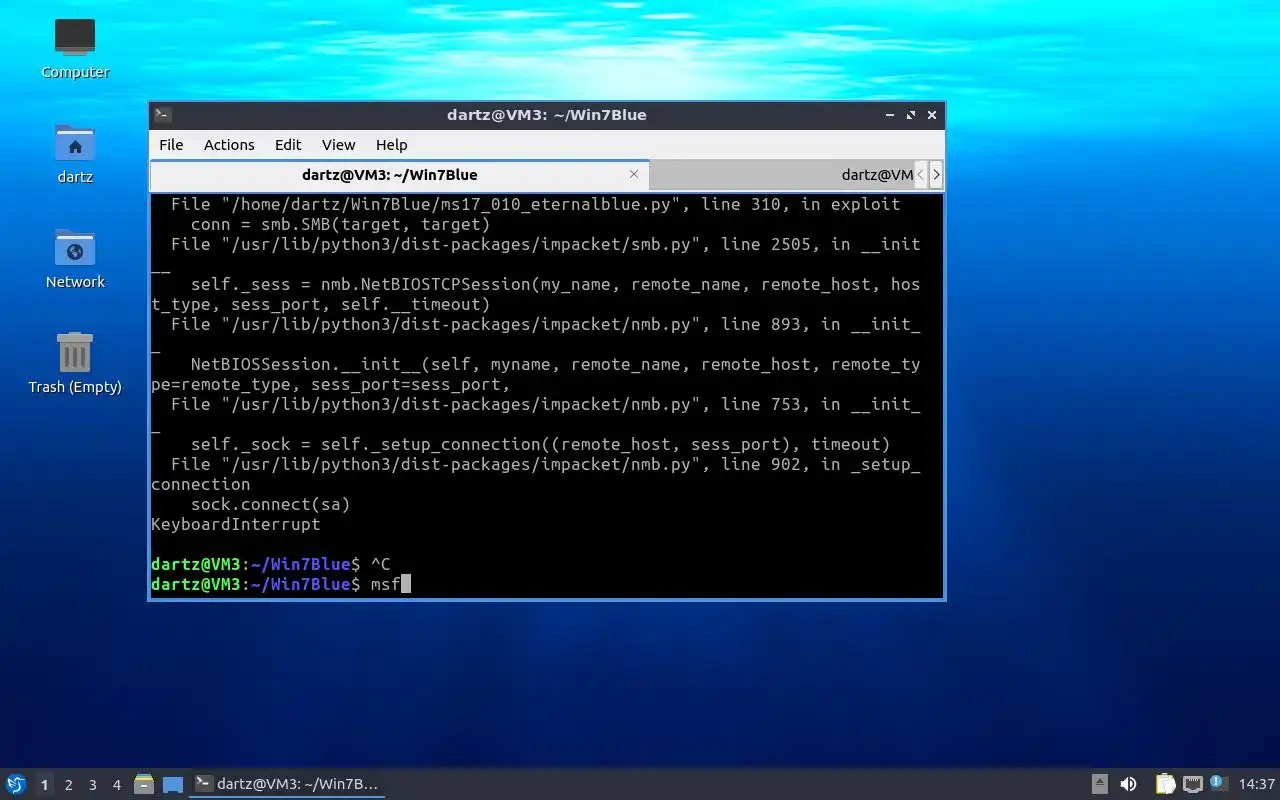Switch to workspace 3

(93, 785)
